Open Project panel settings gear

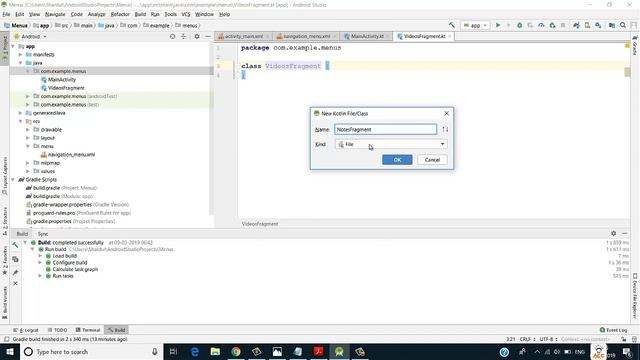[x=197, y=36]
